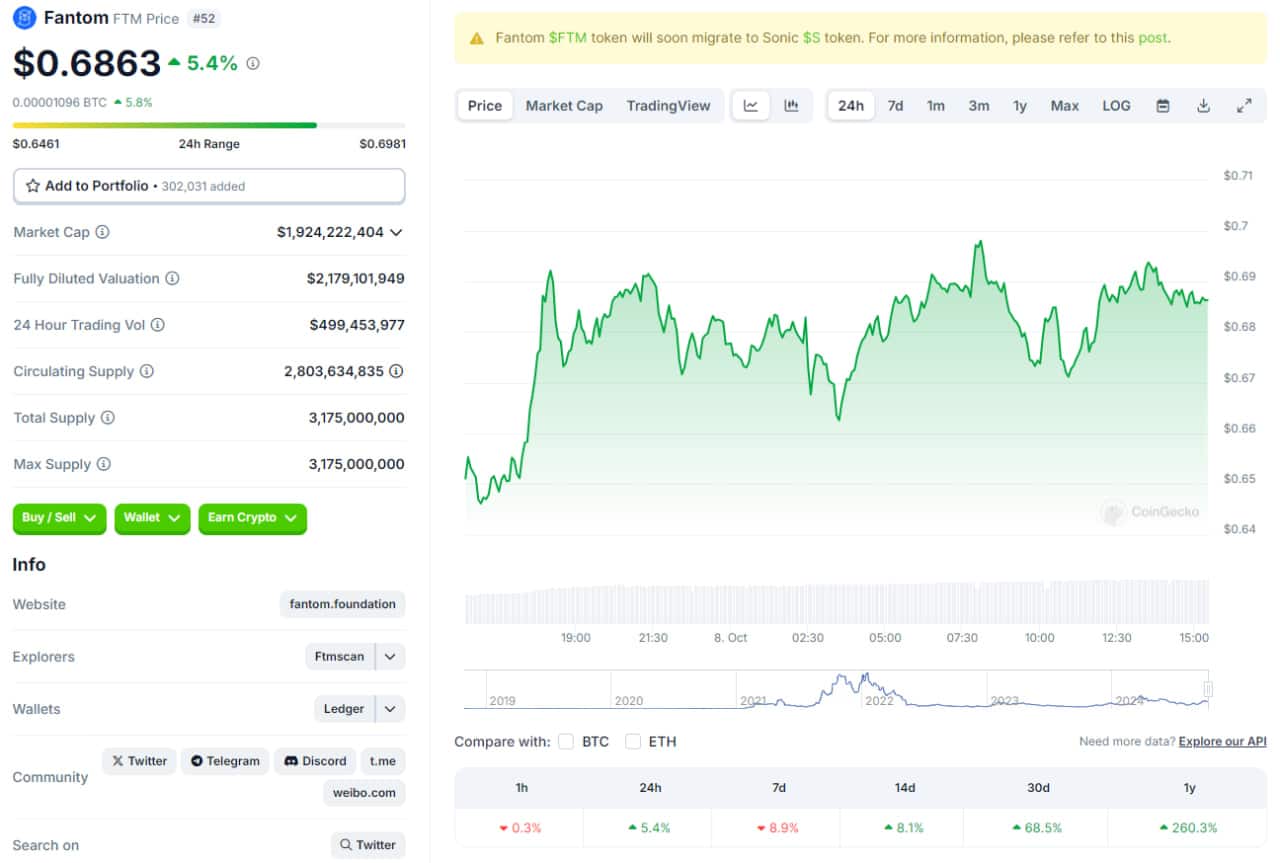The width and height of the screenshot is (1280, 863).
Task: Download chart data icon
Action: [1204, 106]
